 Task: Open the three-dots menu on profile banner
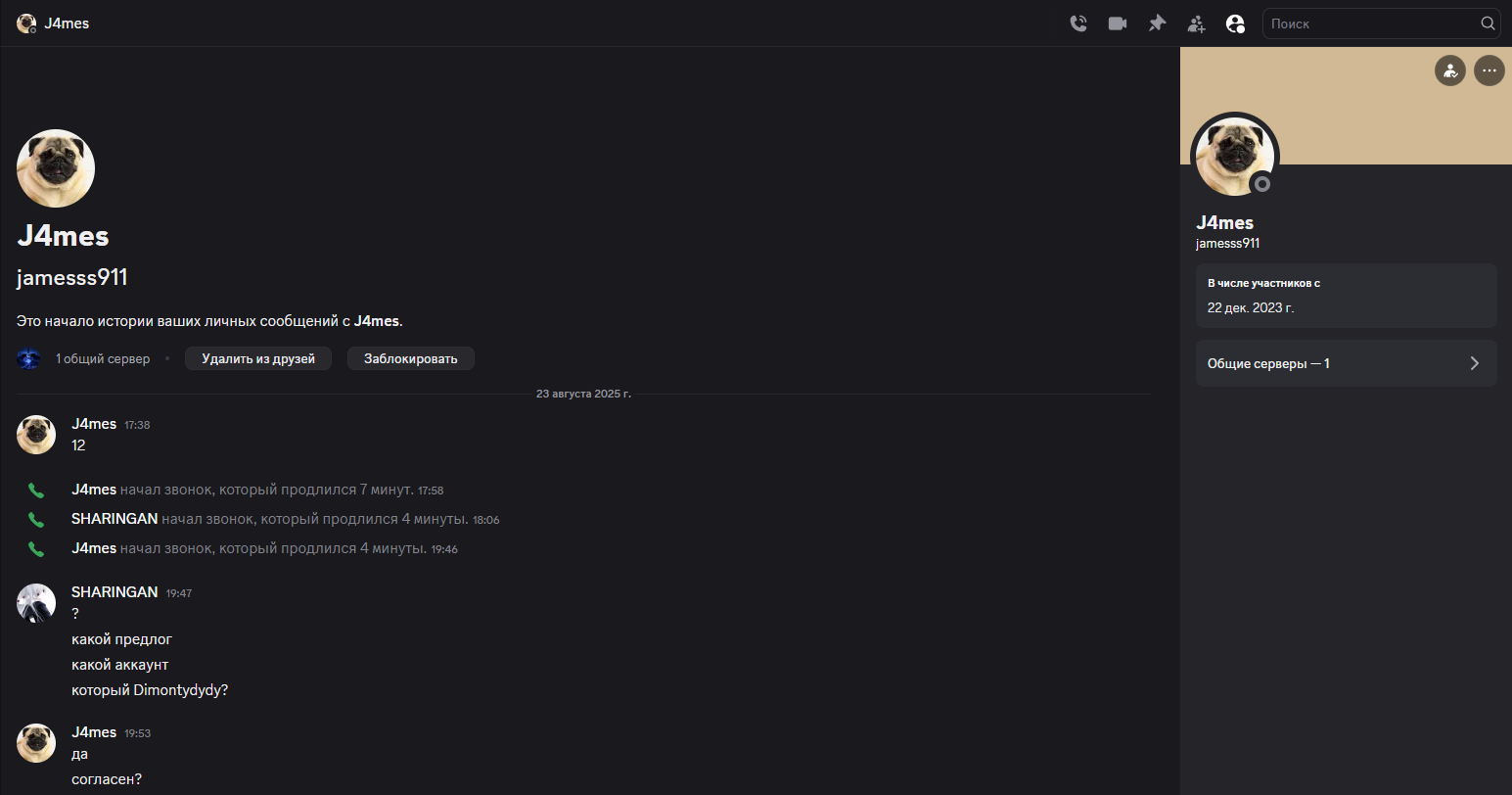[x=1489, y=70]
